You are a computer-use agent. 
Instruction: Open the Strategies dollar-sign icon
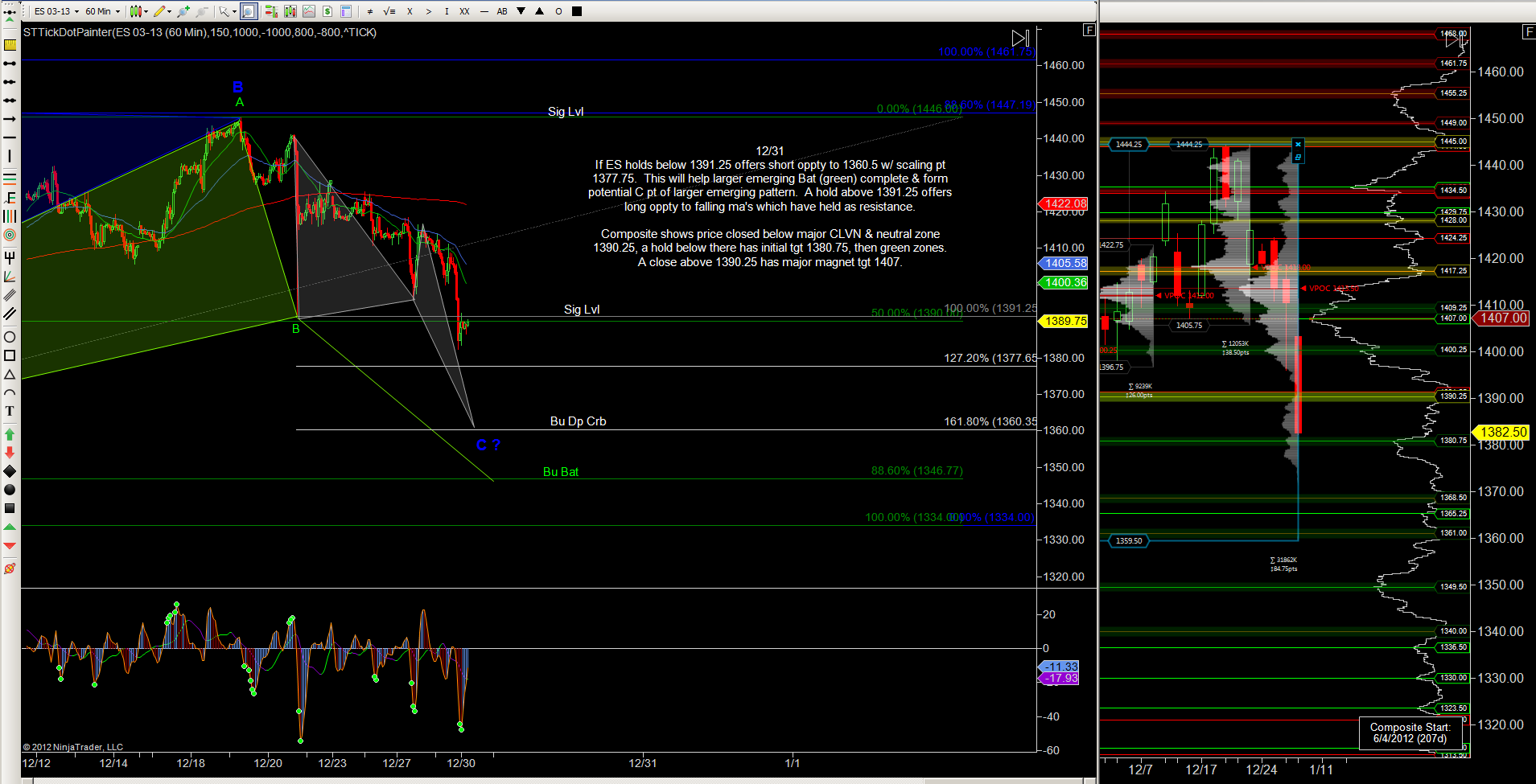click(x=327, y=11)
